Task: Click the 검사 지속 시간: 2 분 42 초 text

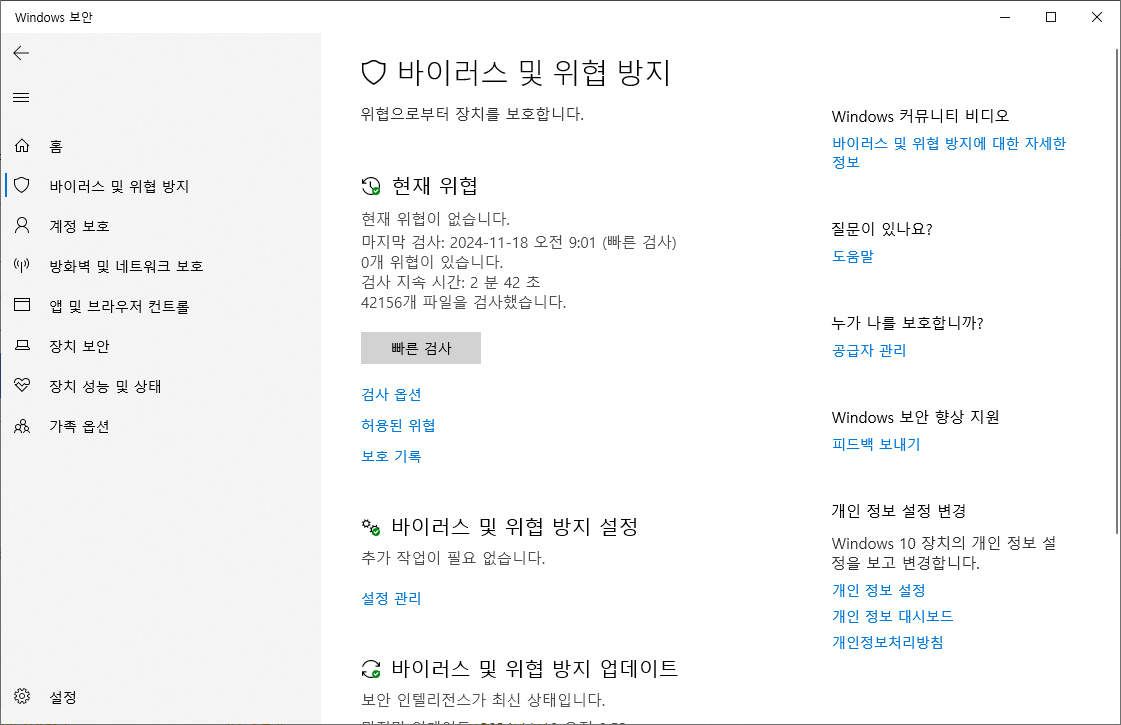Action: click(x=450, y=282)
